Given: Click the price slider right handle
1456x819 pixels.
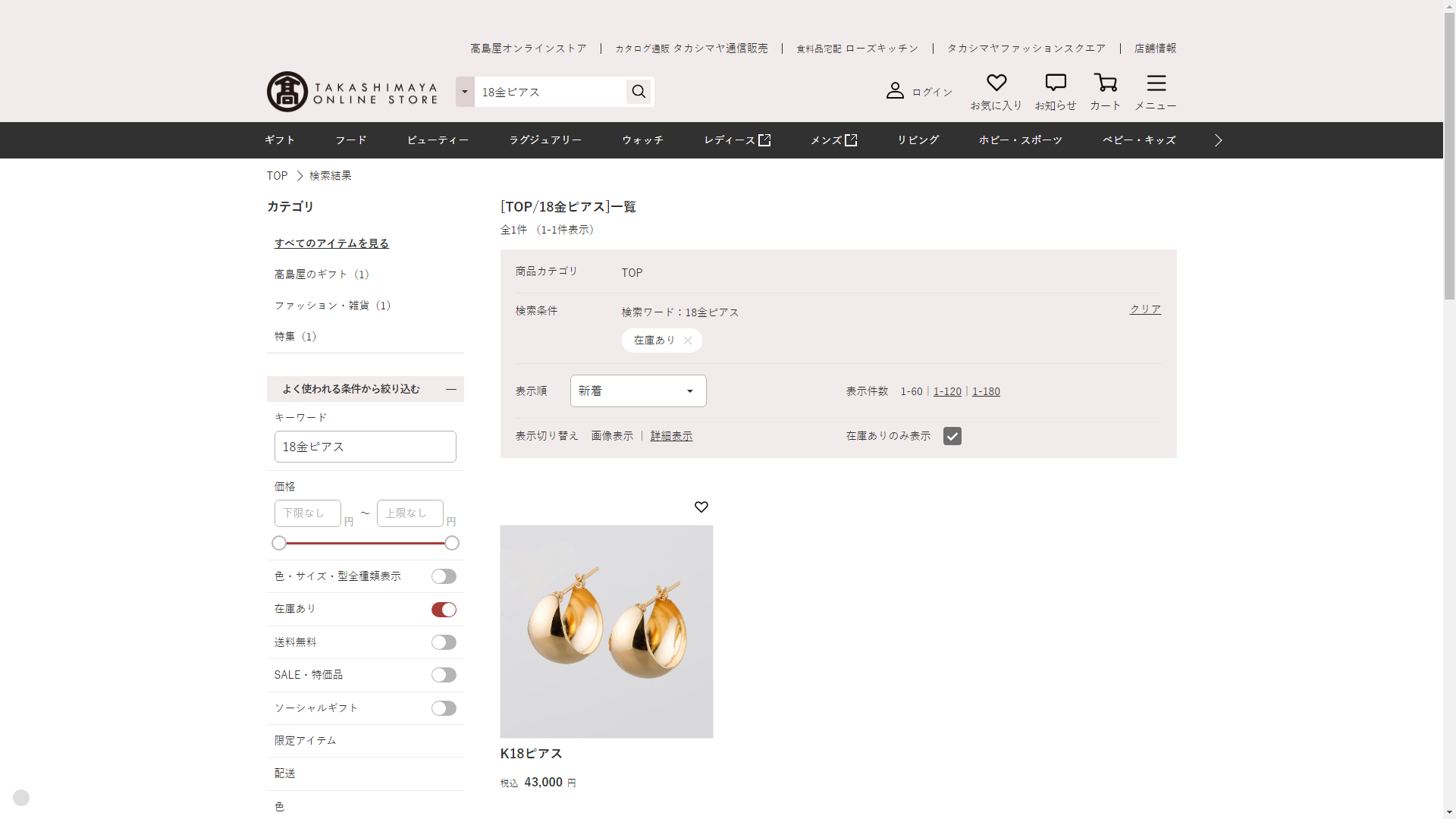Looking at the screenshot, I should (x=452, y=543).
